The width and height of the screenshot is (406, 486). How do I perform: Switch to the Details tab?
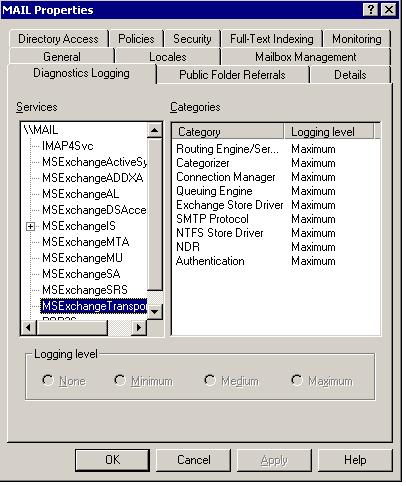click(350, 75)
